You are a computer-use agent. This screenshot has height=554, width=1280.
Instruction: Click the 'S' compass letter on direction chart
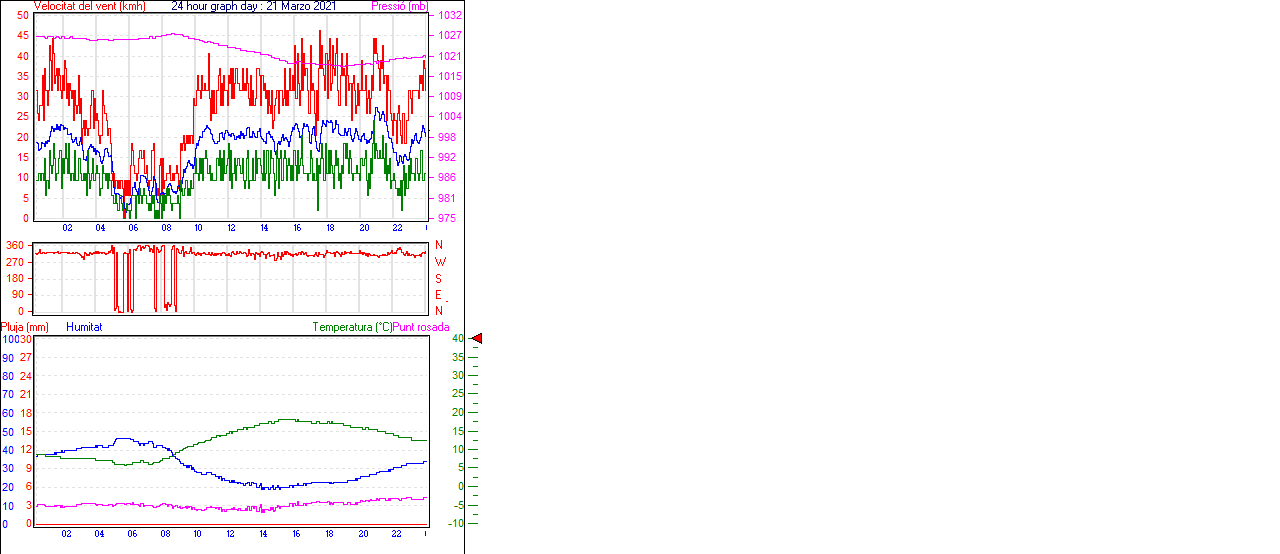point(439,278)
